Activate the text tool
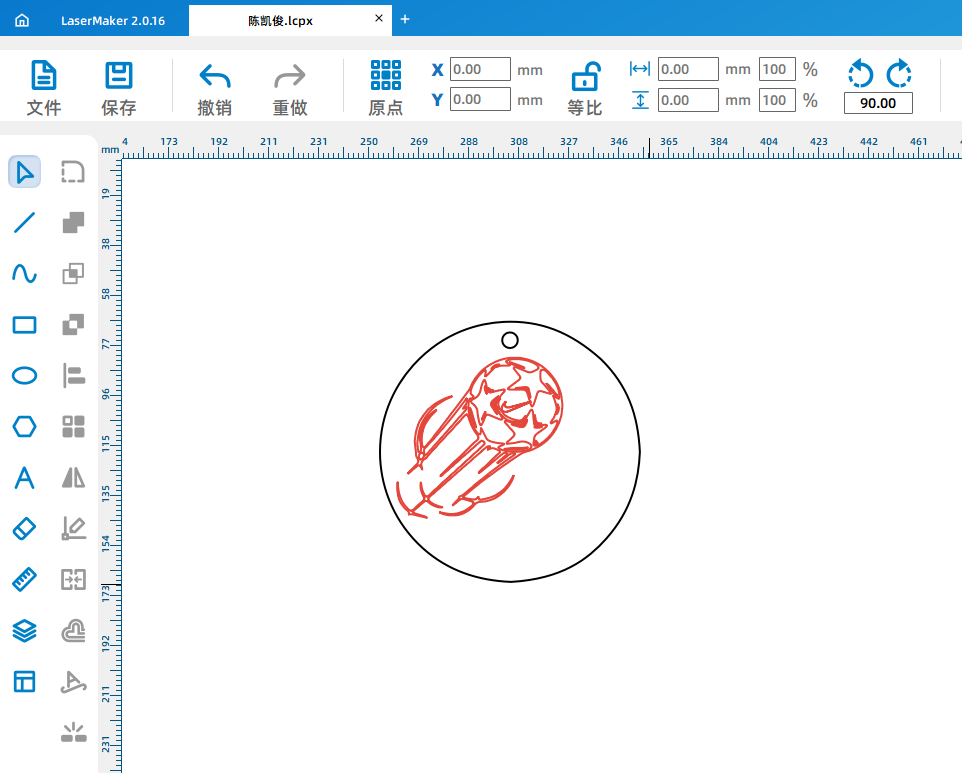This screenshot has width=962, height=773. (x=24, y=478)
